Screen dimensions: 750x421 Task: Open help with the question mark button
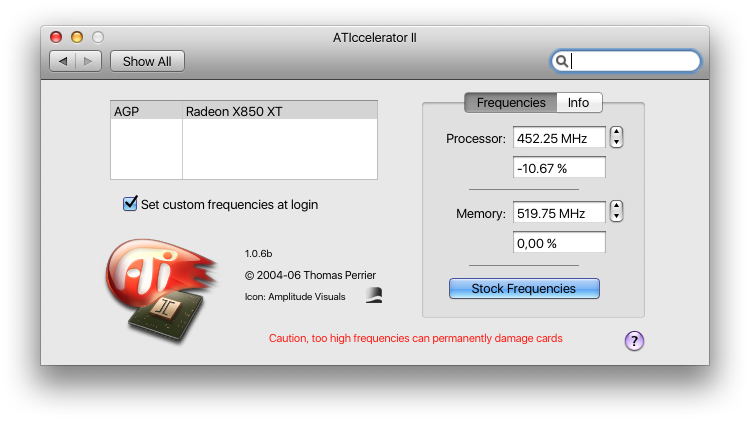634,341
